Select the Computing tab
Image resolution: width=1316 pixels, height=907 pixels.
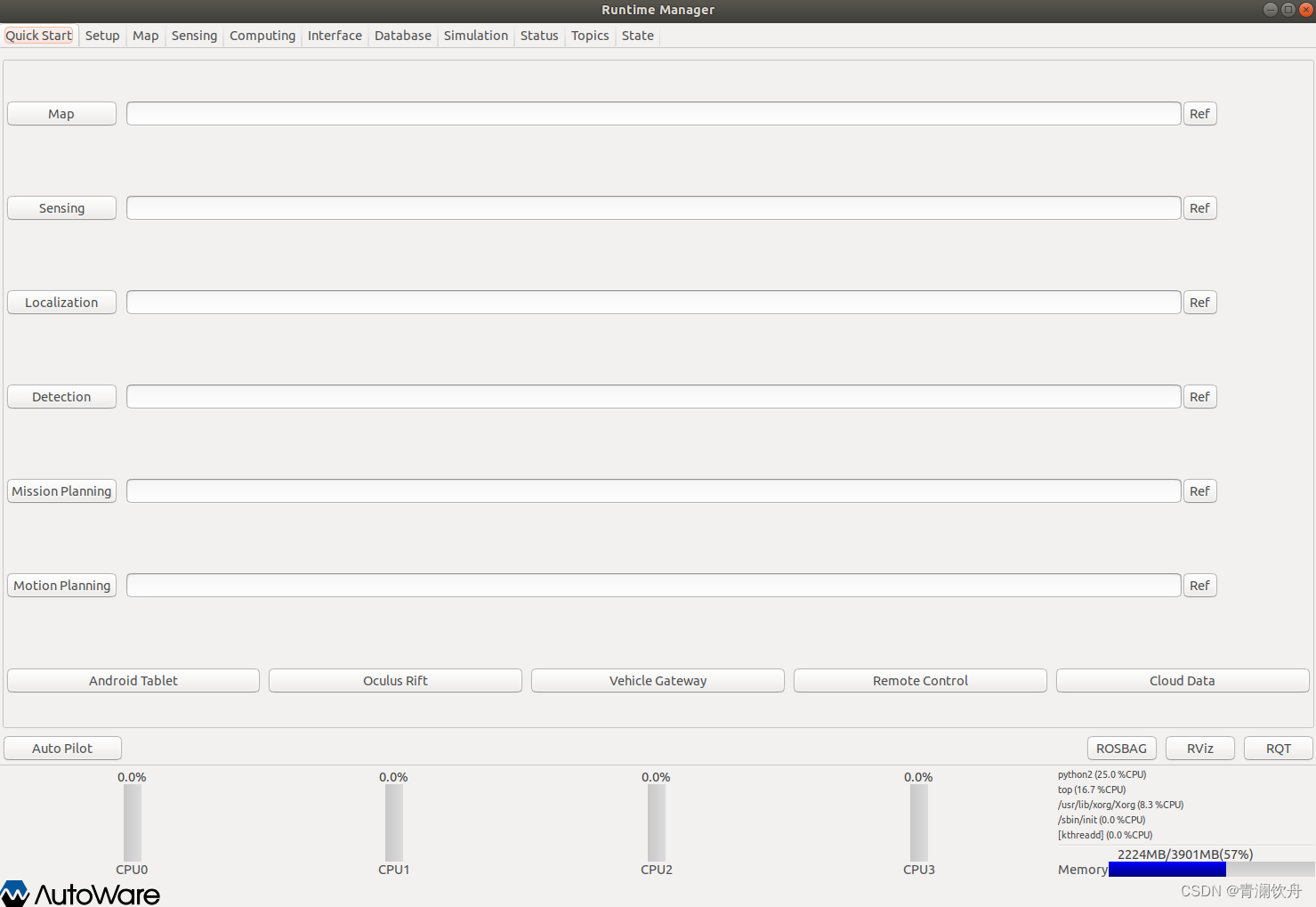click(x=262, y=36)
